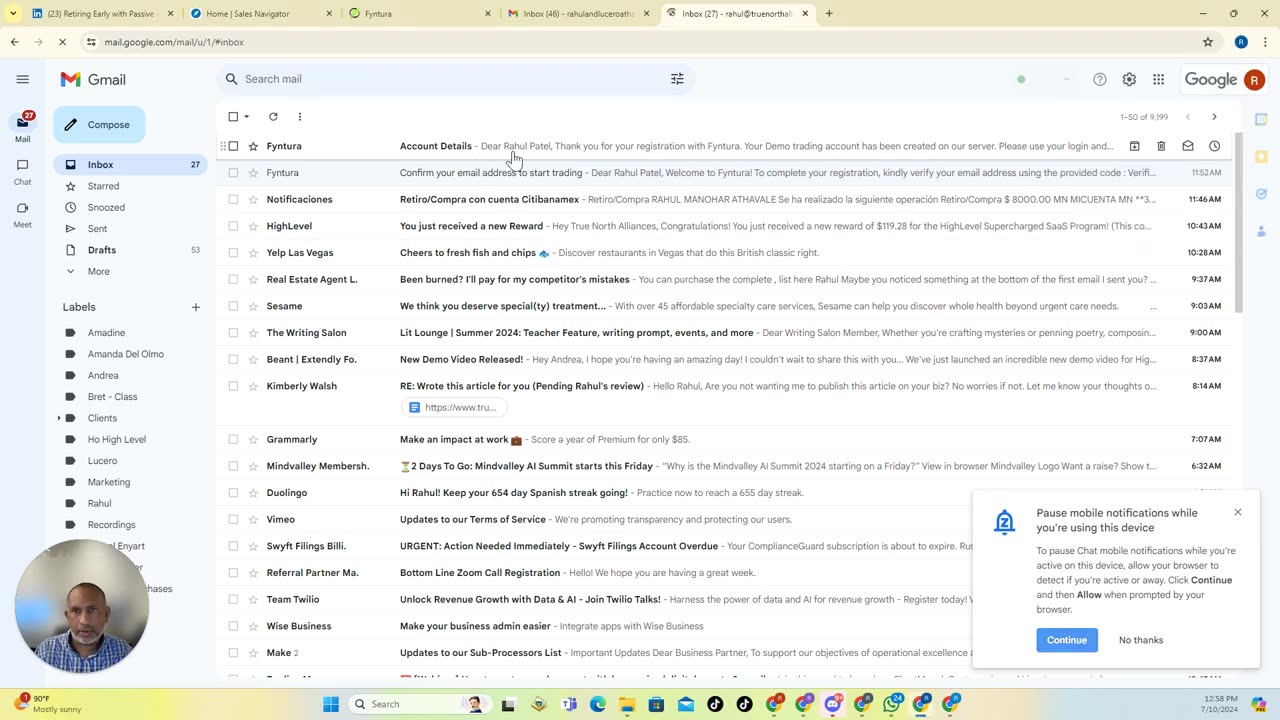Select the Vimeo email checkbox
This screenshot has height=720, width=1280.
point(233,519)
